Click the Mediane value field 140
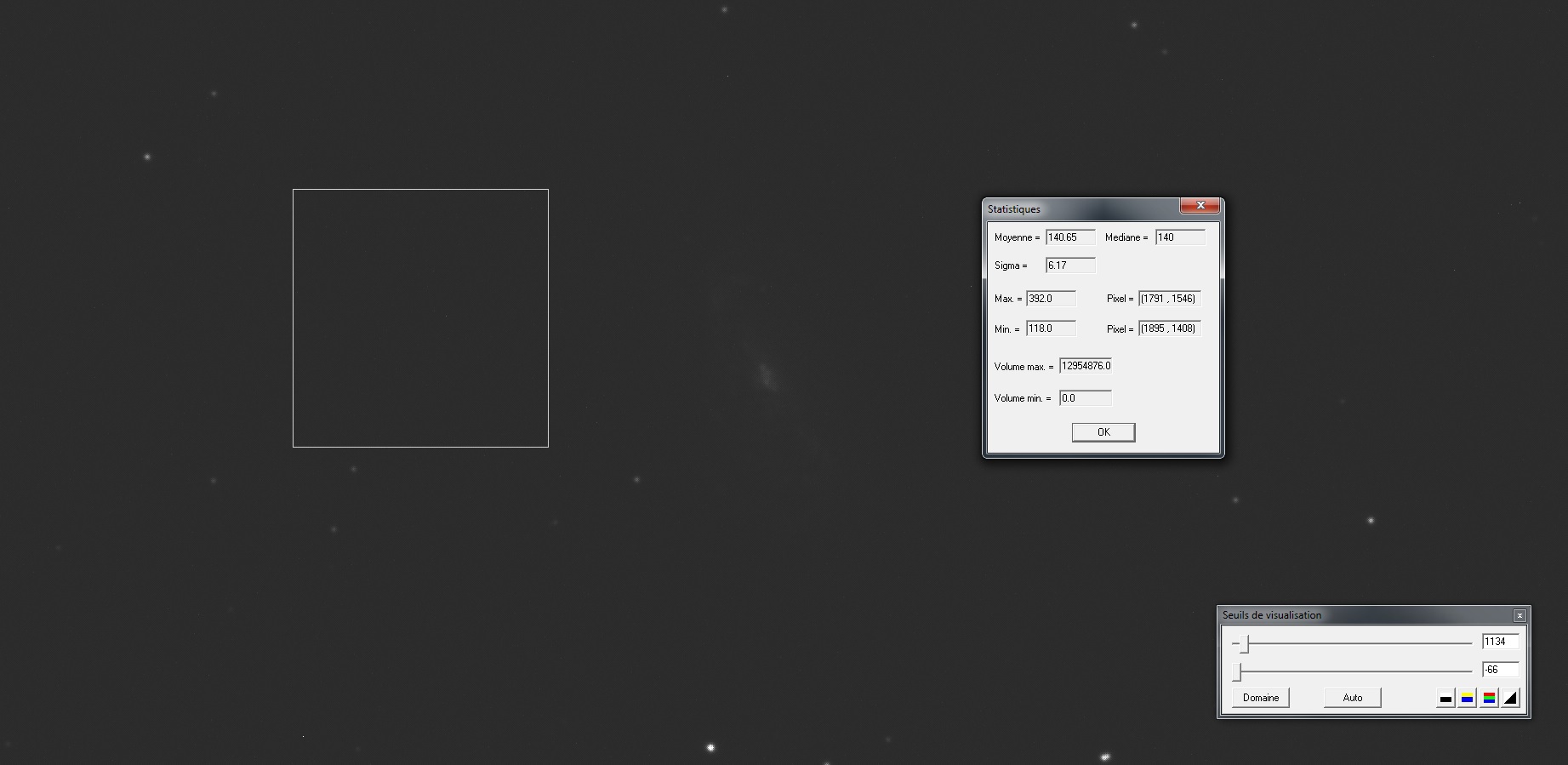The height and width of the screenshot is (765, 1568). coord(1180,237)
